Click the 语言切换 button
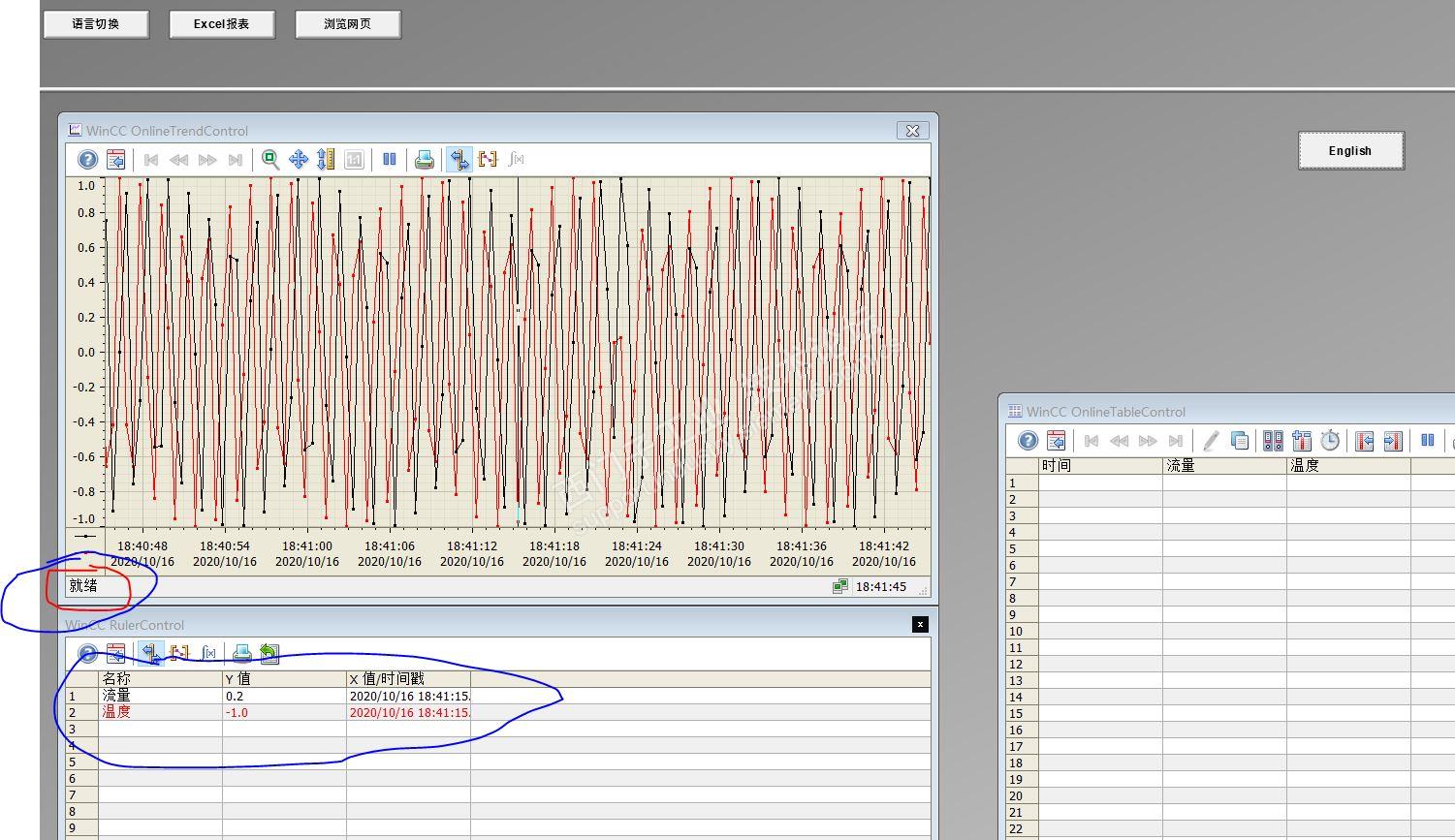 [96, 24]
